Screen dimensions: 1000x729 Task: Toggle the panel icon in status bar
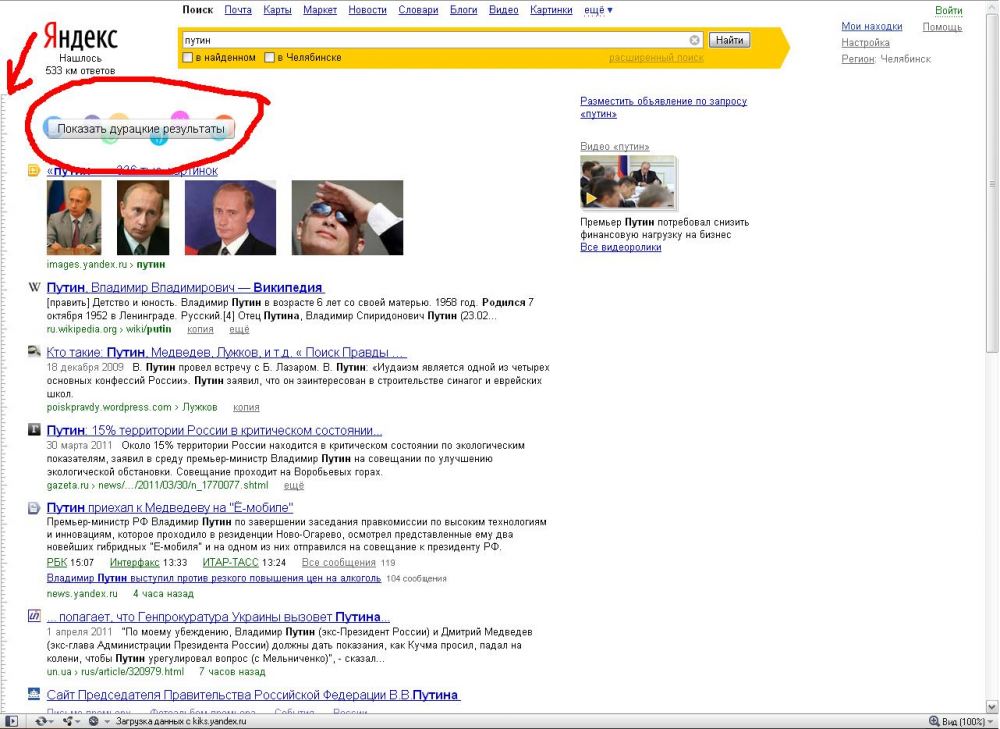point(11,721)
